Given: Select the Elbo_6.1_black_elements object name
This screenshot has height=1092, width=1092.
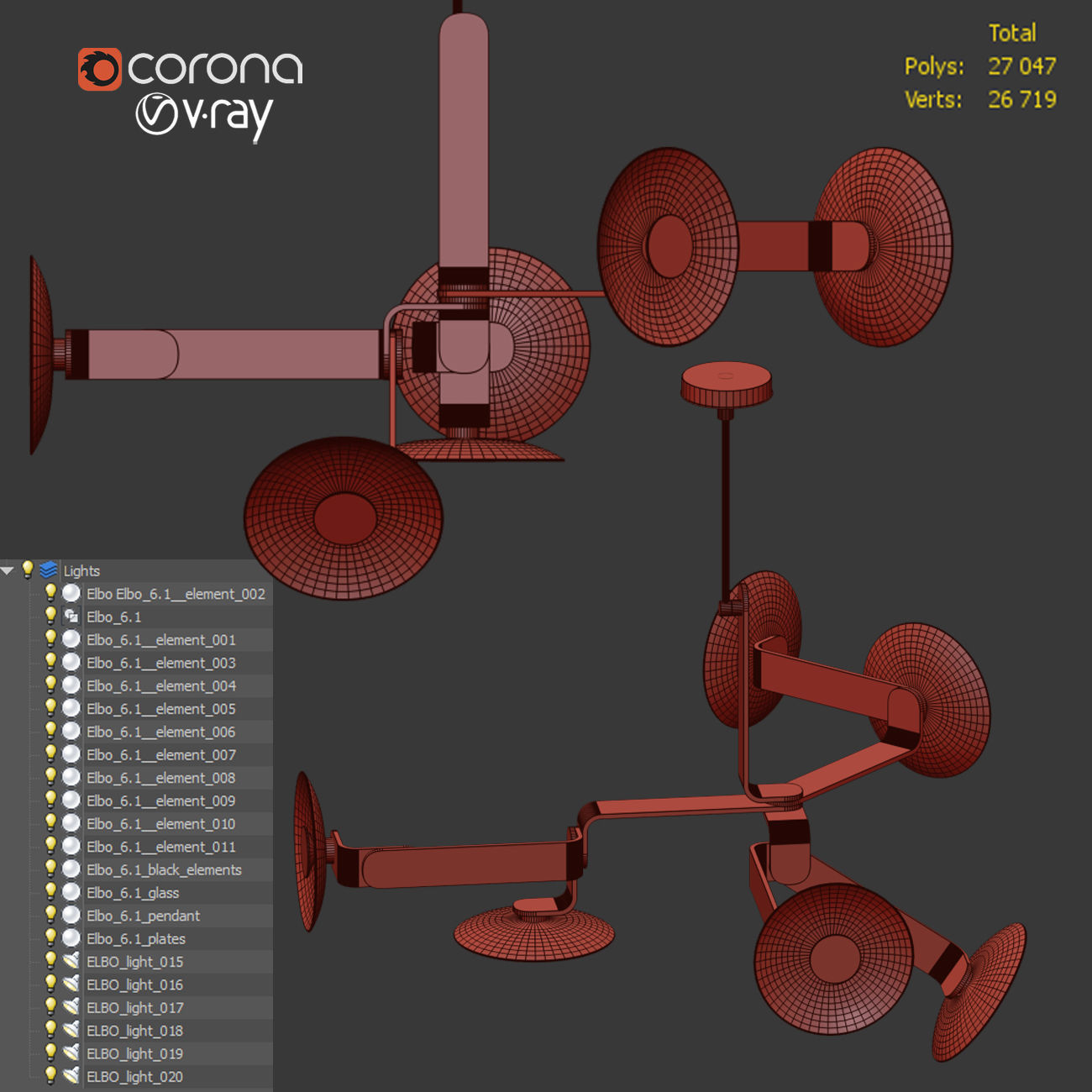Looking at the screenshot, I should 164,870.
